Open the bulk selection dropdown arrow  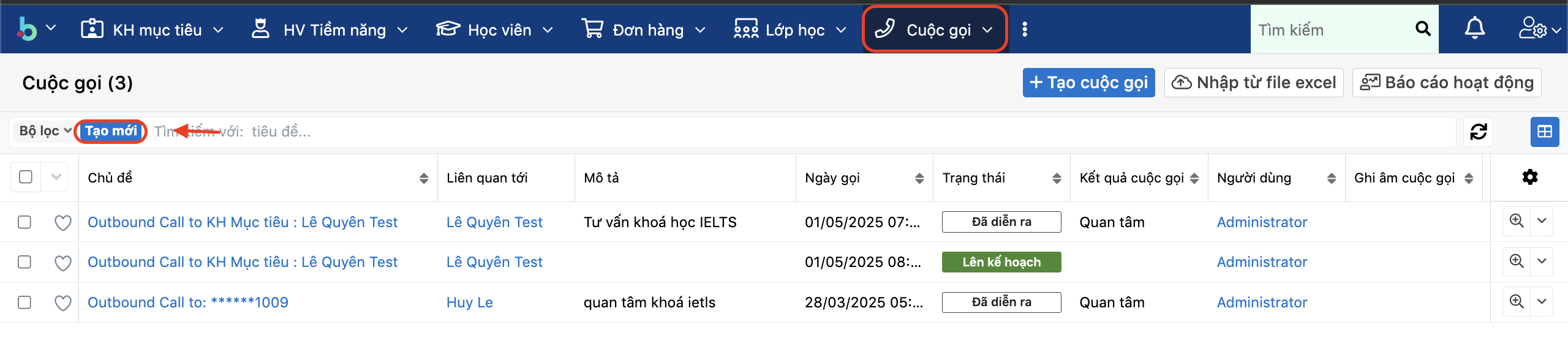coord(56,177)
